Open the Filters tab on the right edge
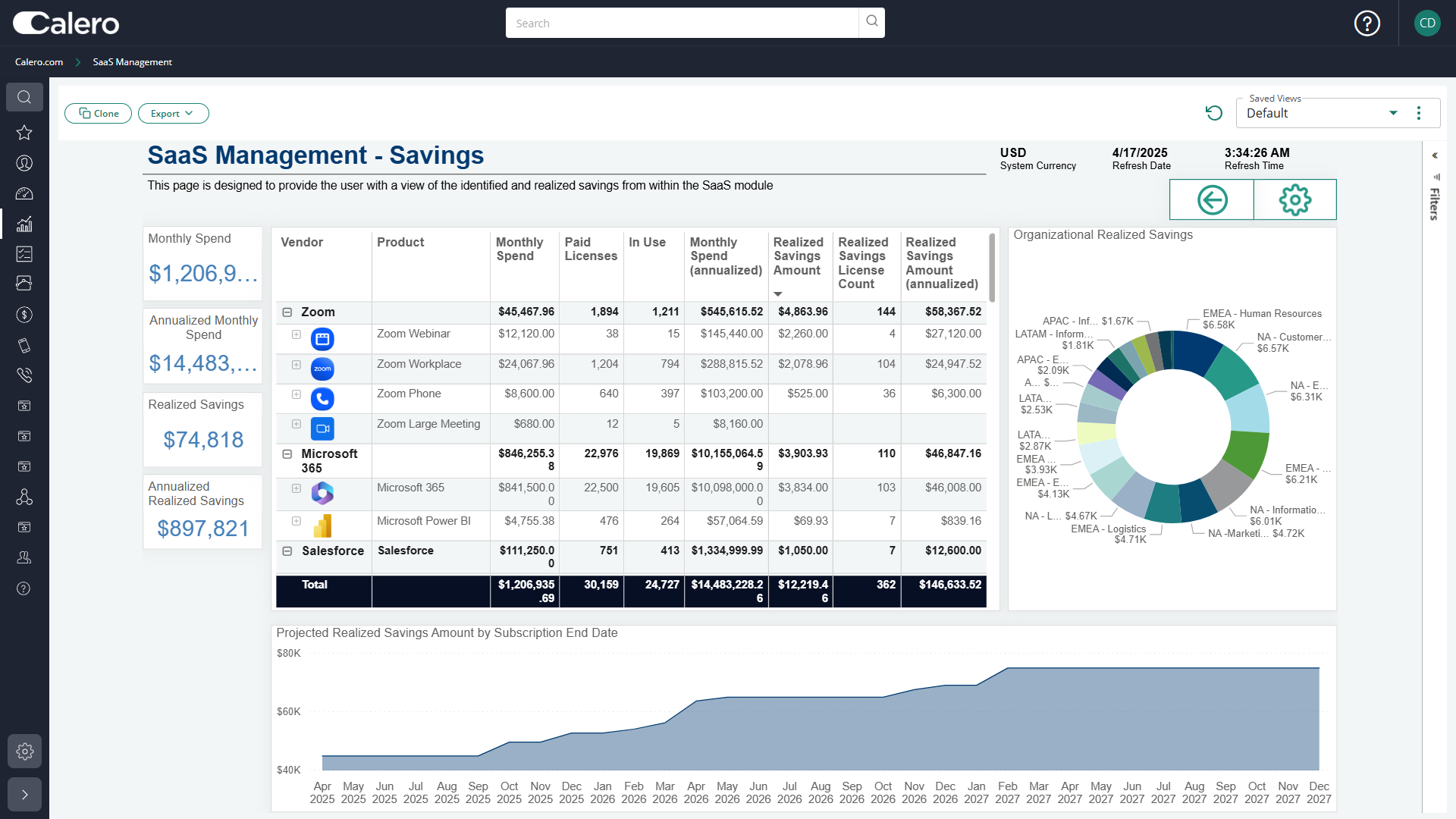Screen dimensions: 1456x819 tap(1434, 201)
